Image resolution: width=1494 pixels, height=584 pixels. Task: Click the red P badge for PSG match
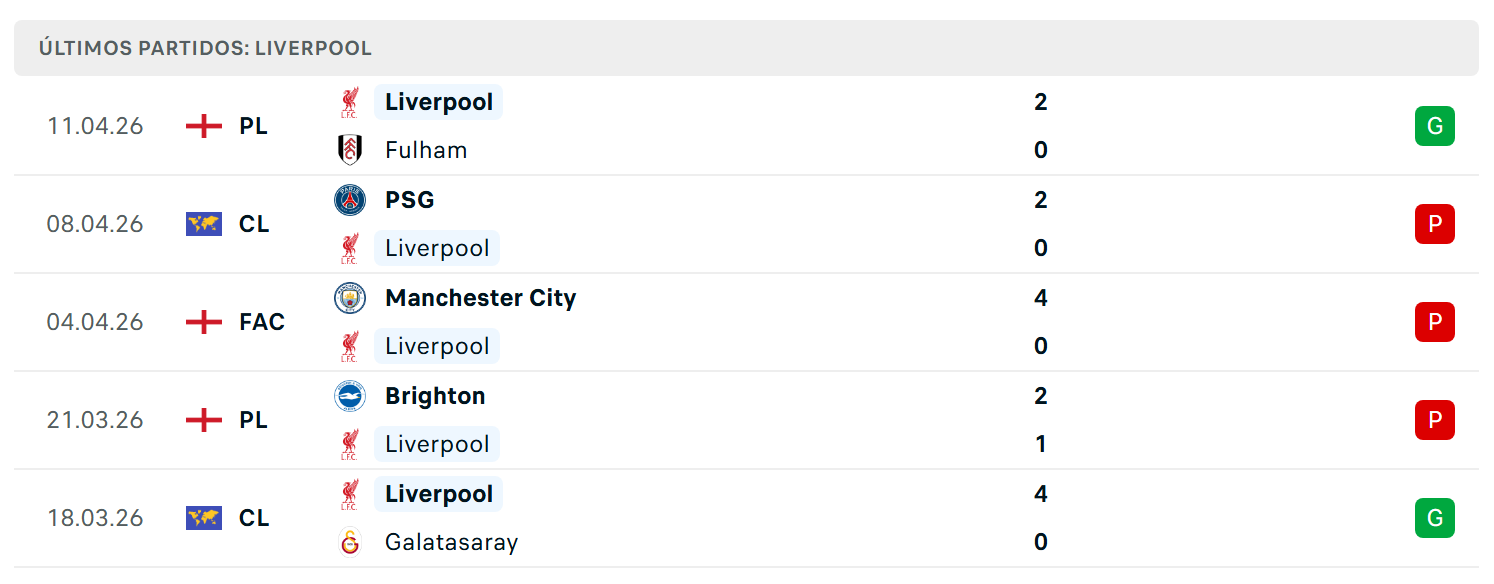point(1435,224)
